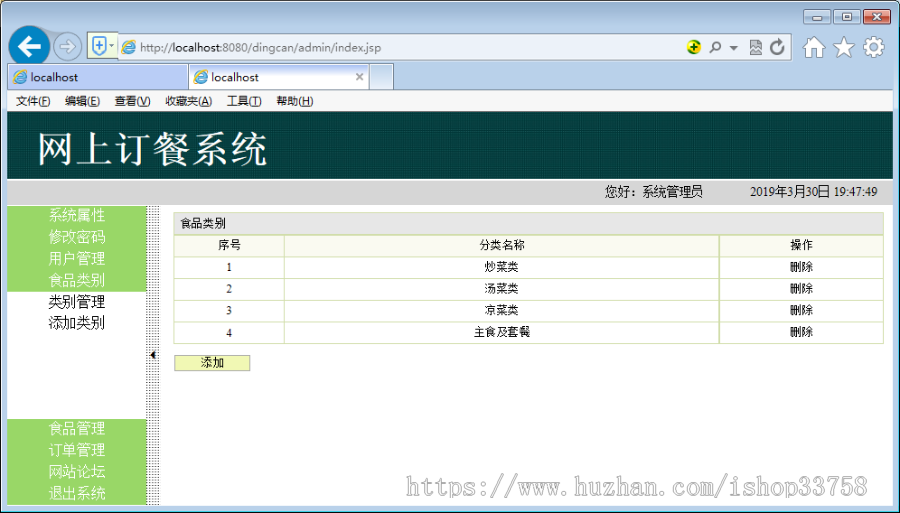The image size is (900, 513).
Task: Click 退出系统 to log out
Action: click(x=76, y=493)
